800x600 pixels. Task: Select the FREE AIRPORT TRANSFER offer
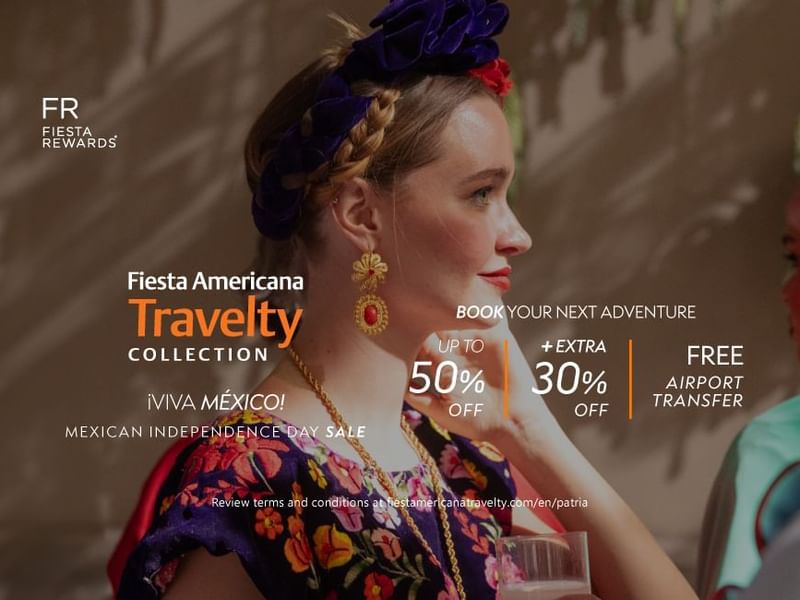tap(698, 377)
